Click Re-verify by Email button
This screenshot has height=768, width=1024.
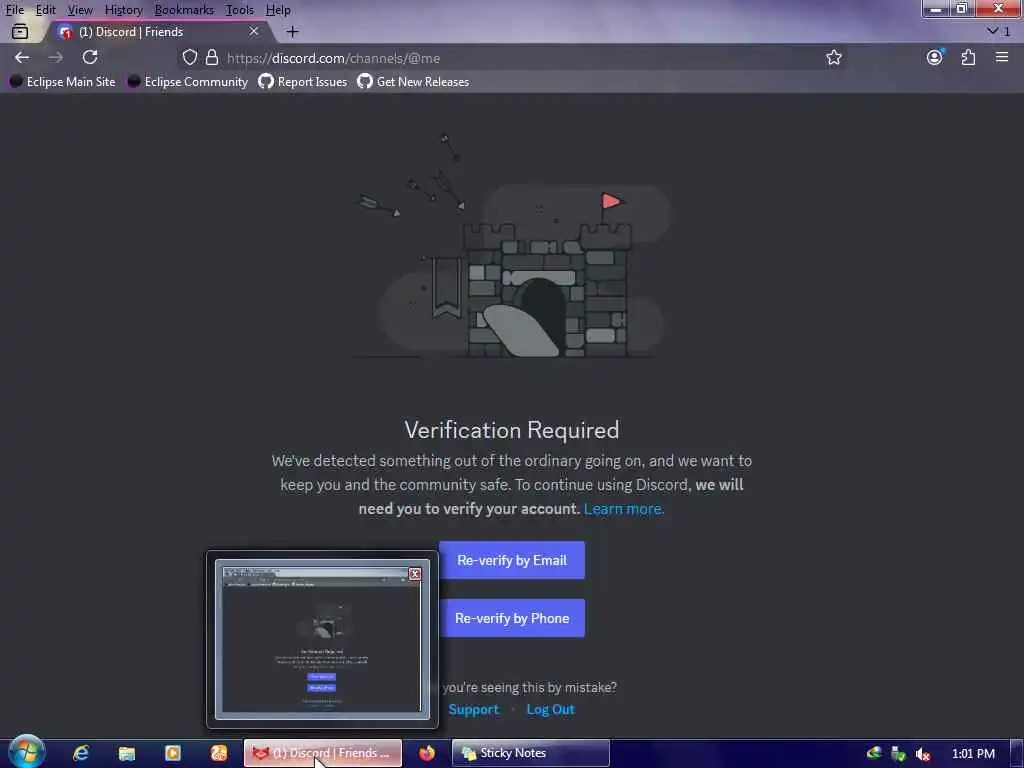(x=512, y=560)
